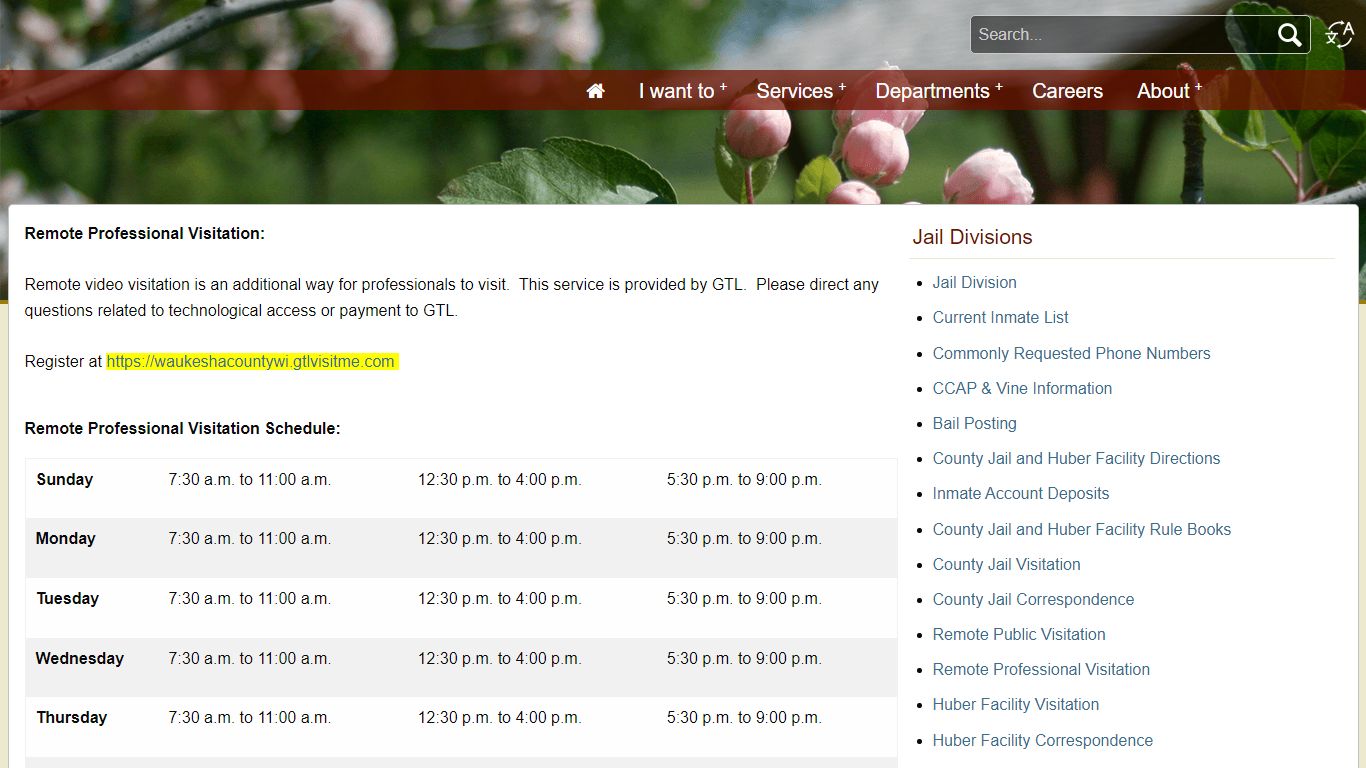Expand the About menu
Image resolution: width=1366 pixels, height=768 pixels.
click(1169, 91)
